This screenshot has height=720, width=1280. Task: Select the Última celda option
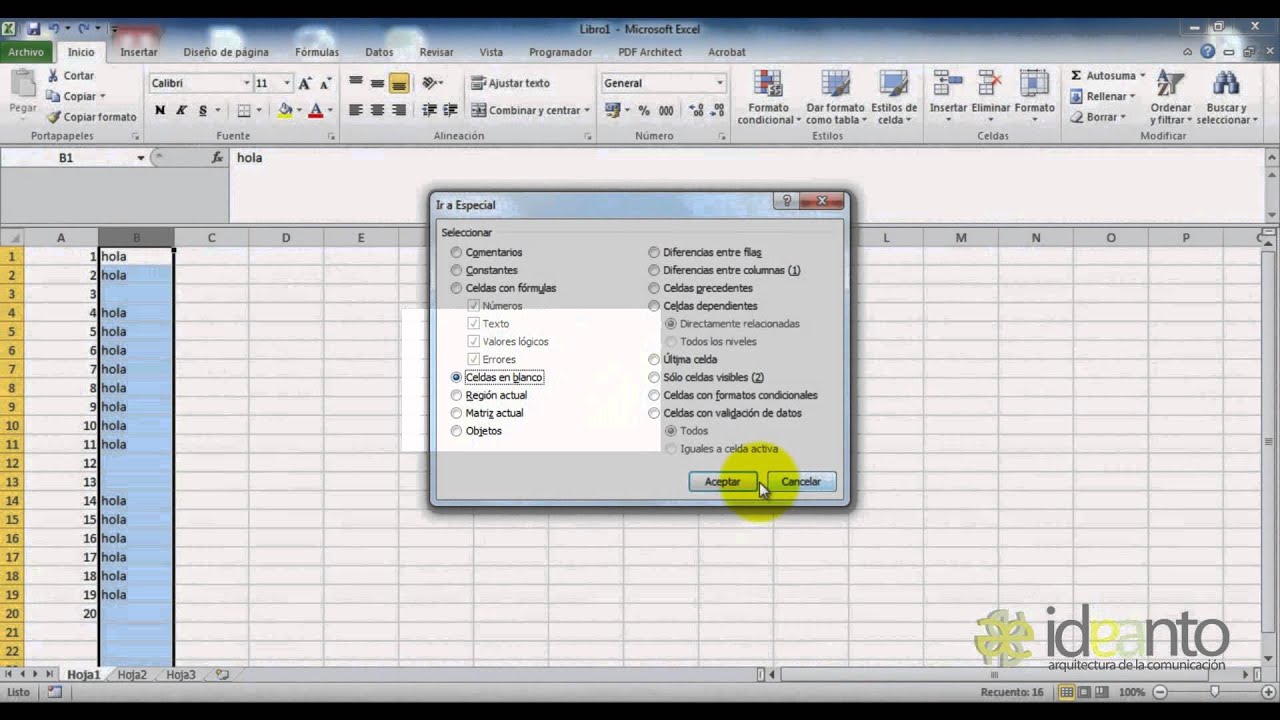point(654,360)
